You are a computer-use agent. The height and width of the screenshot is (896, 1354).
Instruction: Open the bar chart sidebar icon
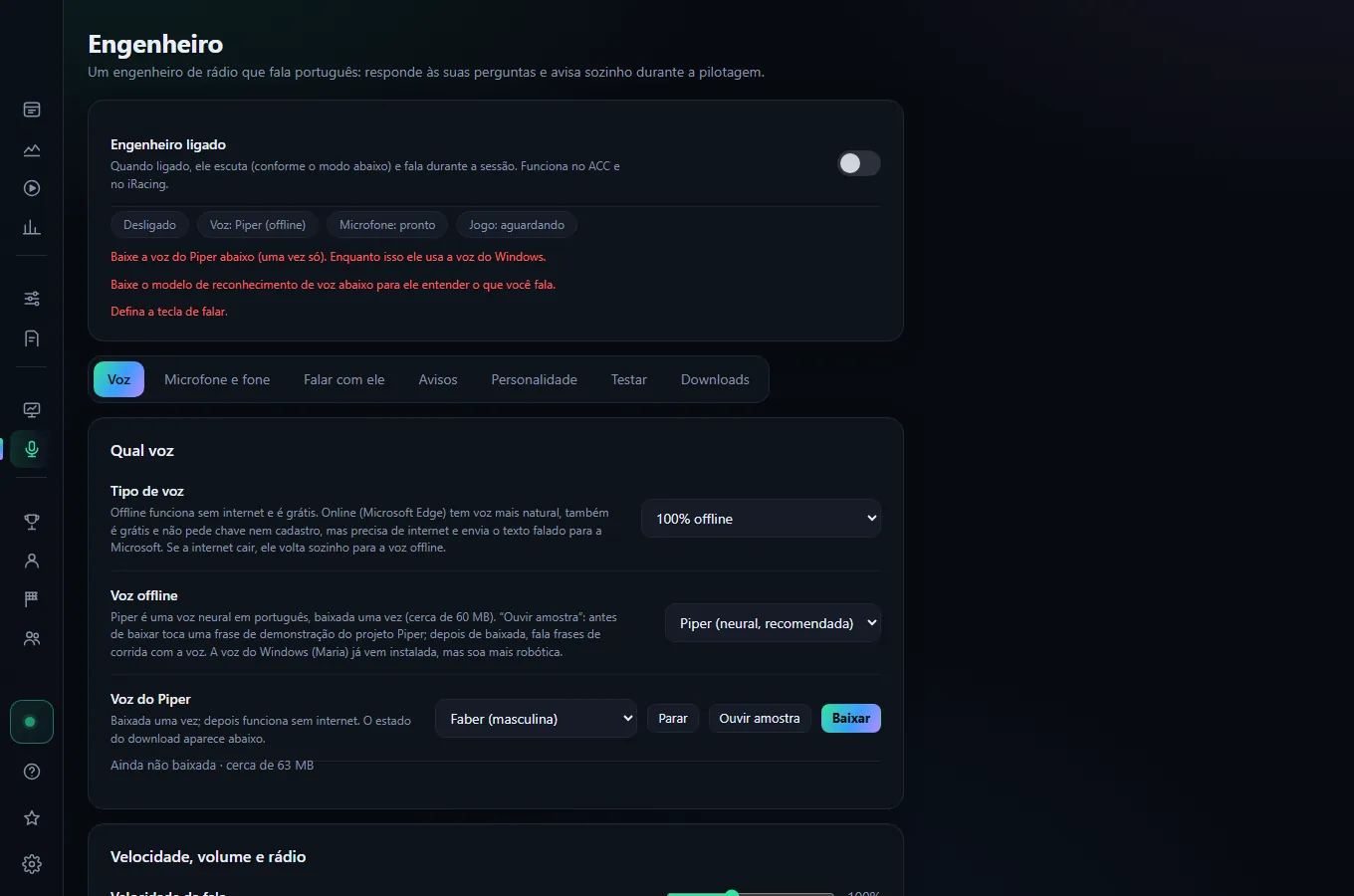pos(32,228)
